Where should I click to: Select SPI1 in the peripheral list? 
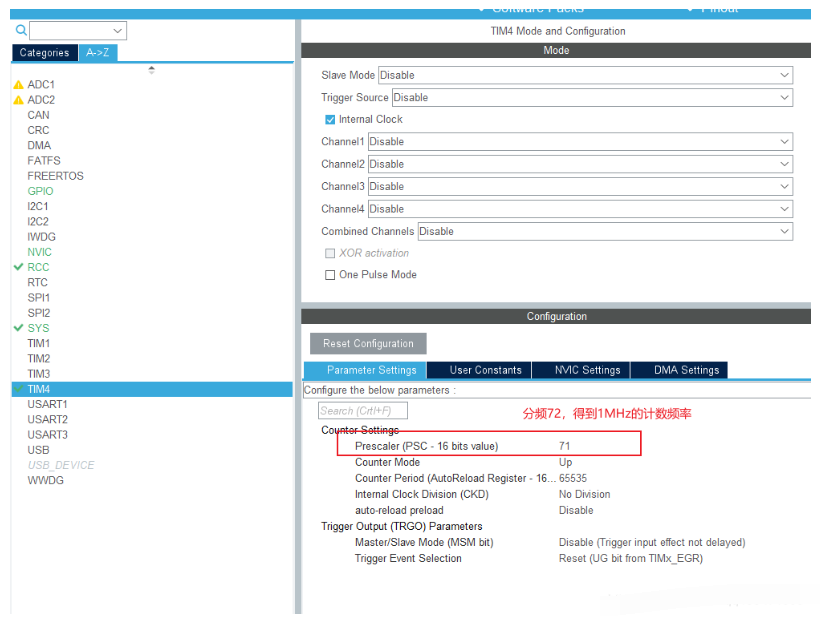pos(39,298)
